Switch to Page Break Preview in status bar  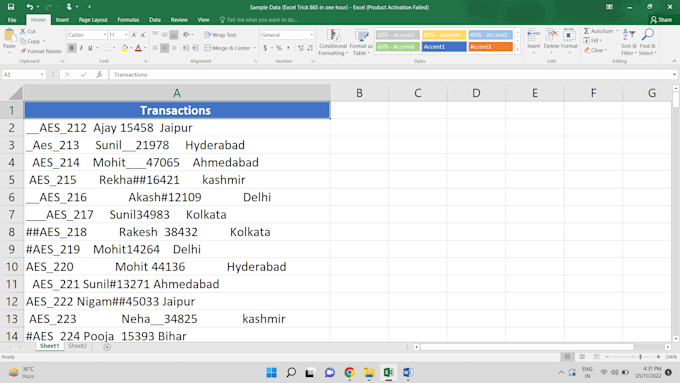(x=597, y=357)
